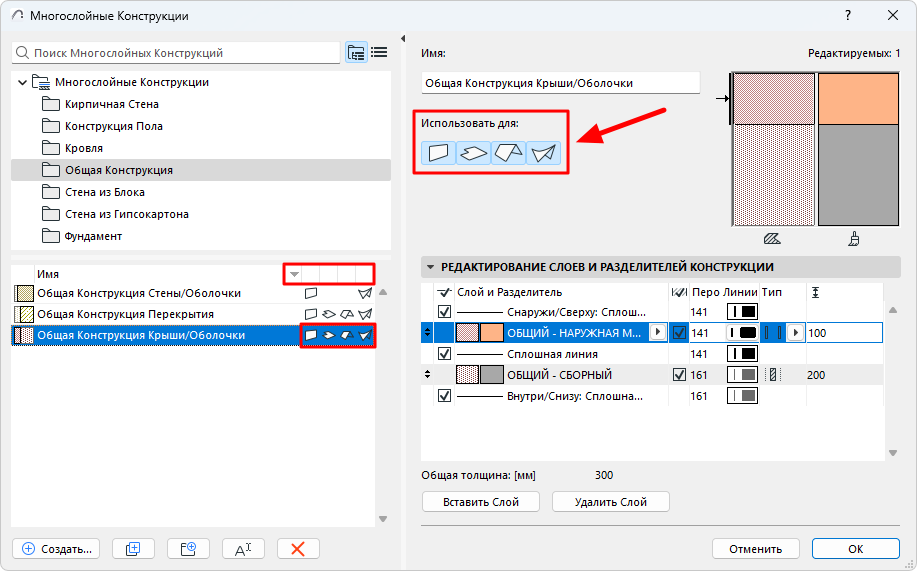Click reorder handle of ОБЩИЙ - НАРУЖНАЯ layer

(428, 333)
